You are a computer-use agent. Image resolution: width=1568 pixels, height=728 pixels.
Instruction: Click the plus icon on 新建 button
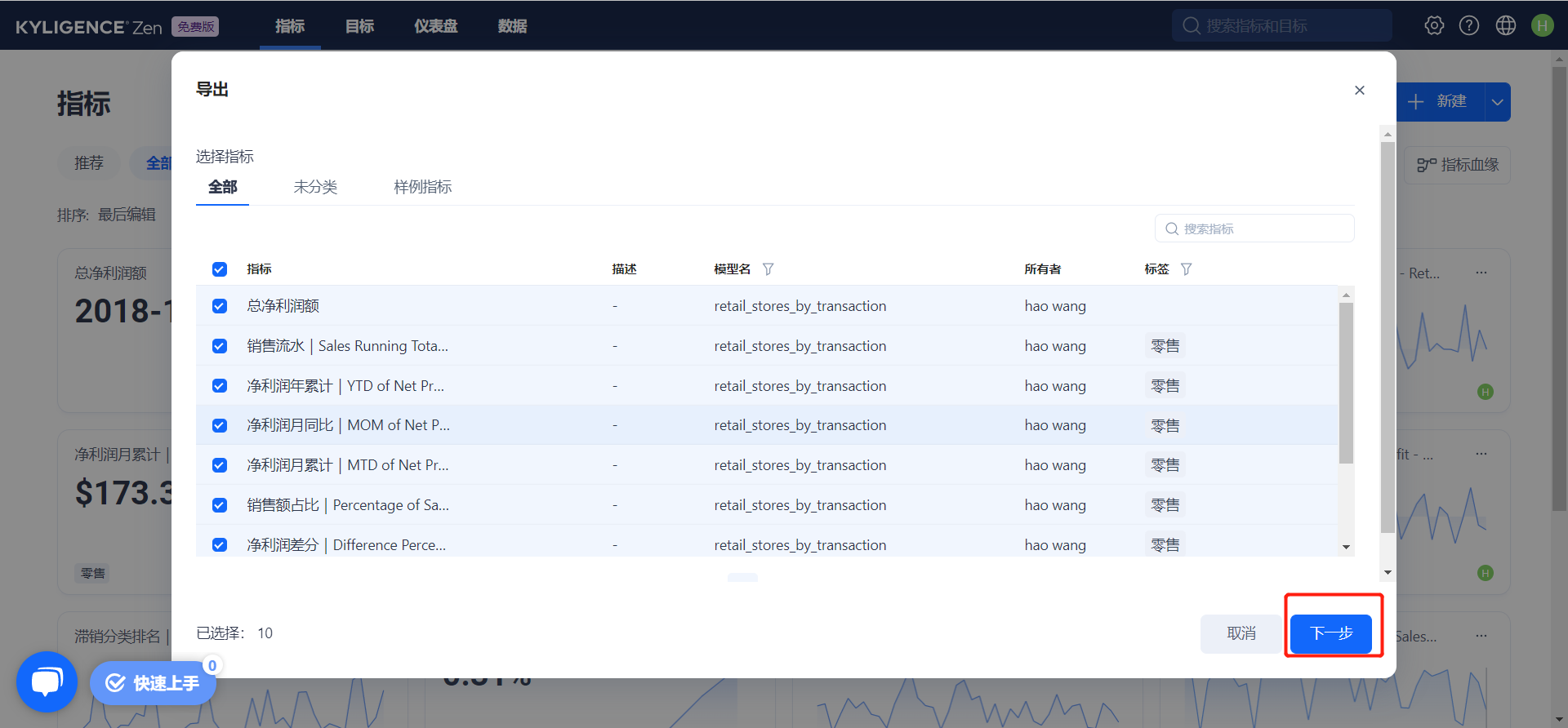point(1416,101)
